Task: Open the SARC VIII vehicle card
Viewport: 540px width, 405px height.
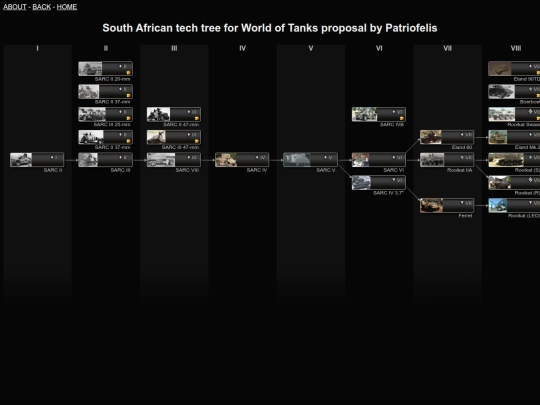Action: point(174,160)
